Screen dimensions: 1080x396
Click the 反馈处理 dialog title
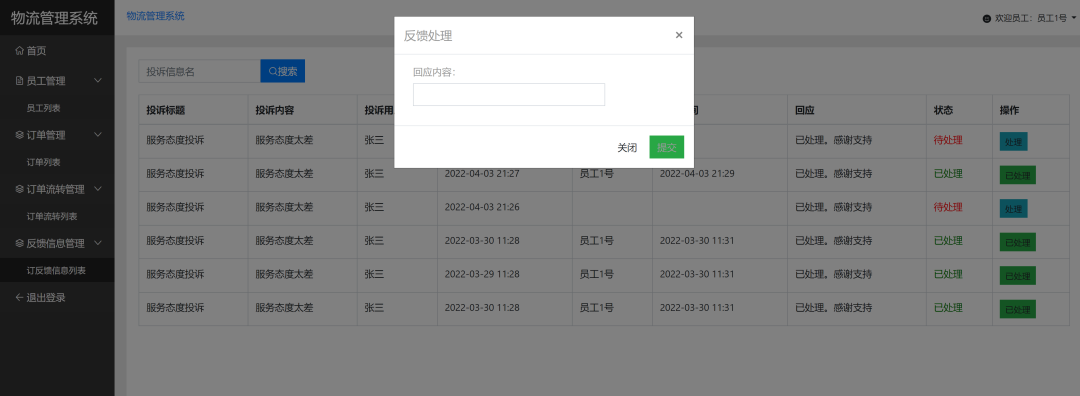428,36
